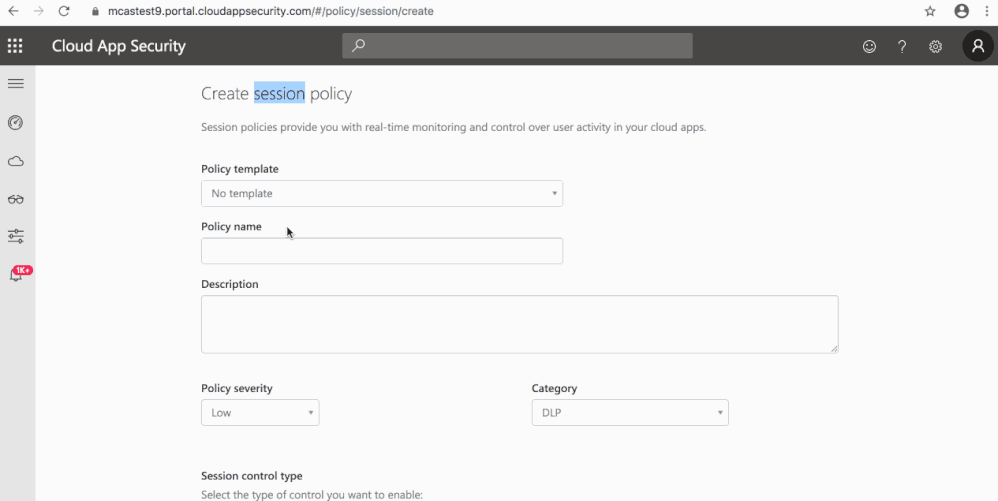Open the Policy template dropdown
This screenshot has height=501, width=998.
382,194
